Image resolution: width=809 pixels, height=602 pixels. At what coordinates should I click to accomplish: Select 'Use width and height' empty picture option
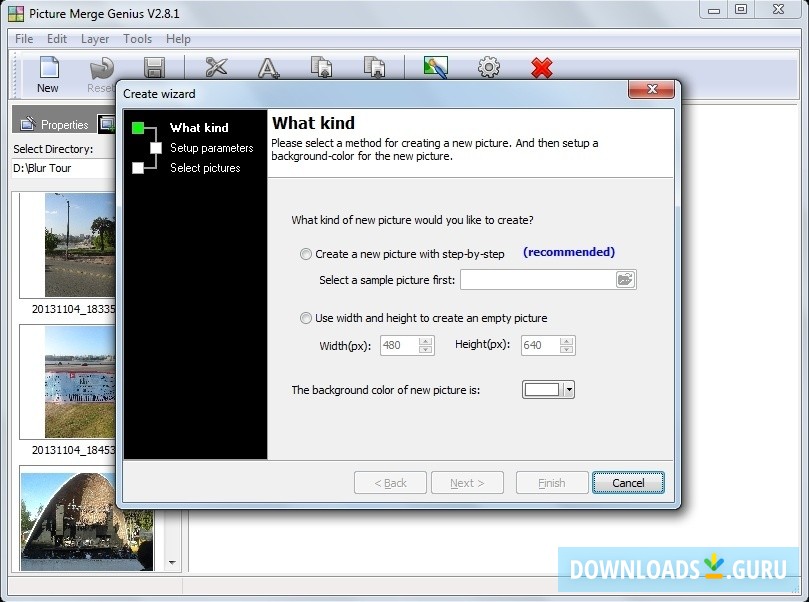[305, 318]
